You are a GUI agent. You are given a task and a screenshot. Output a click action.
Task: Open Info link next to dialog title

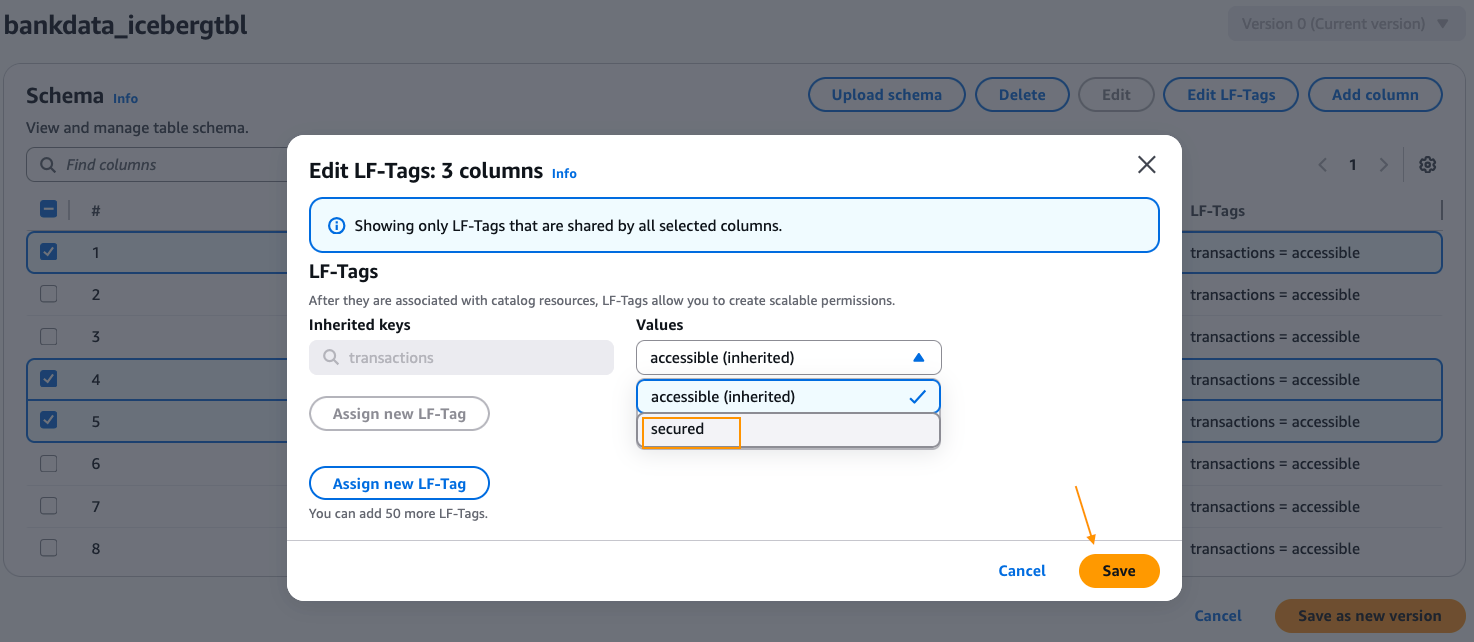(x=564, y=174)
